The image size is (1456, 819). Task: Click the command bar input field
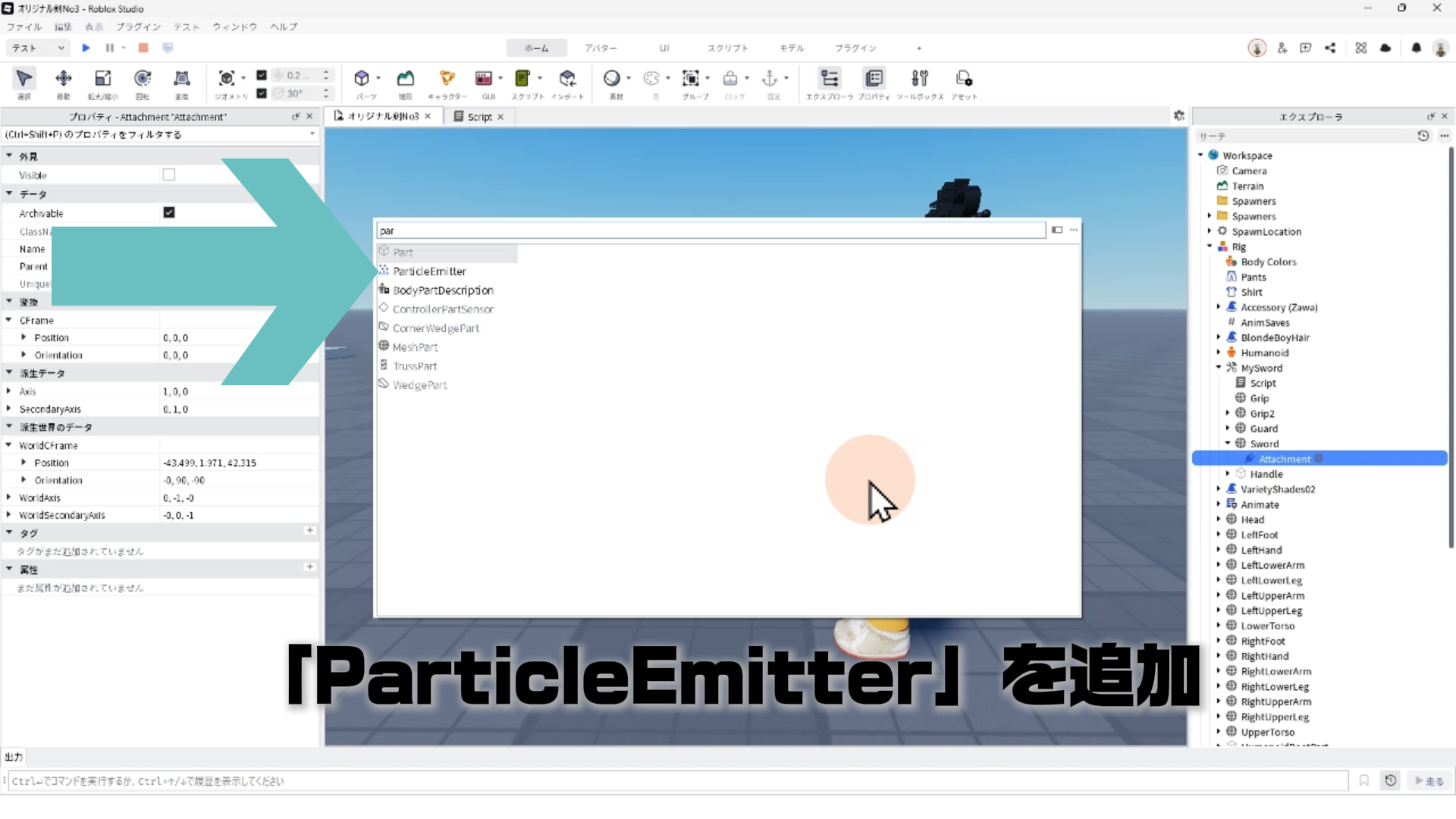[675, 781]
